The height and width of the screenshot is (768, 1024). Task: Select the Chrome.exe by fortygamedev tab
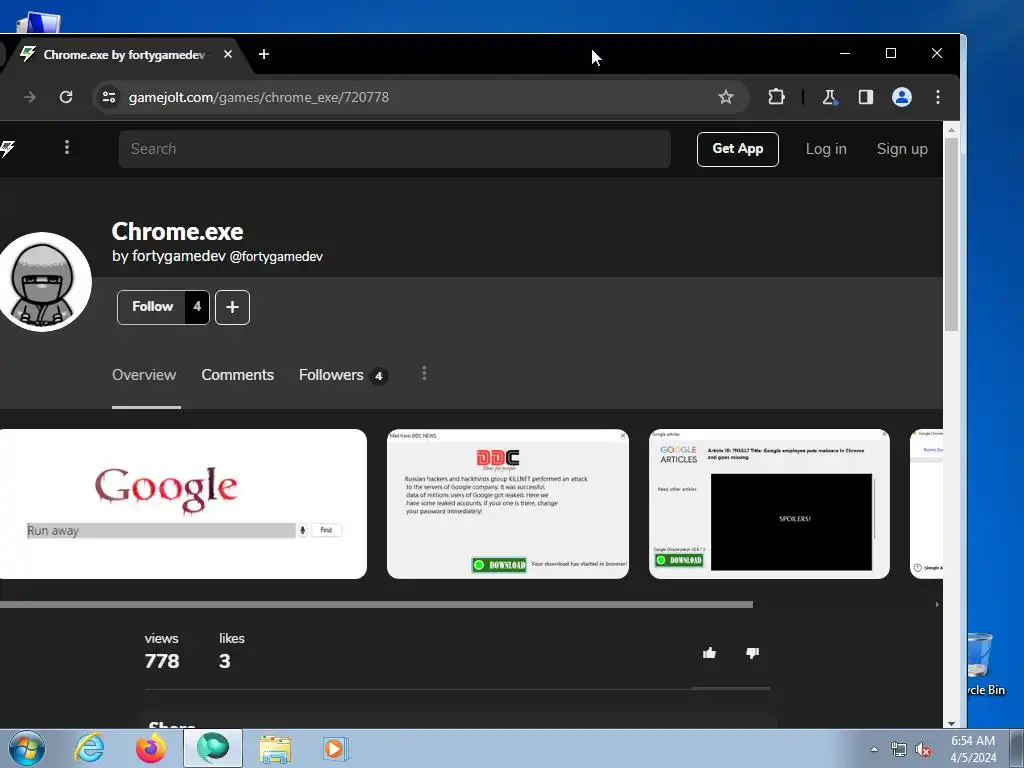pos(124,55)
